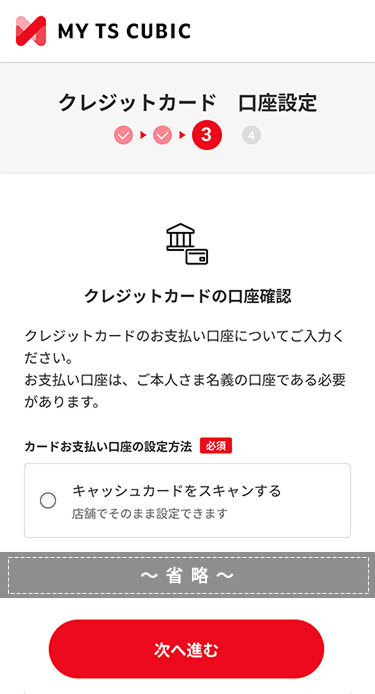
Task: Click the MY TS CUBIC header text
Action: (124, 31)
